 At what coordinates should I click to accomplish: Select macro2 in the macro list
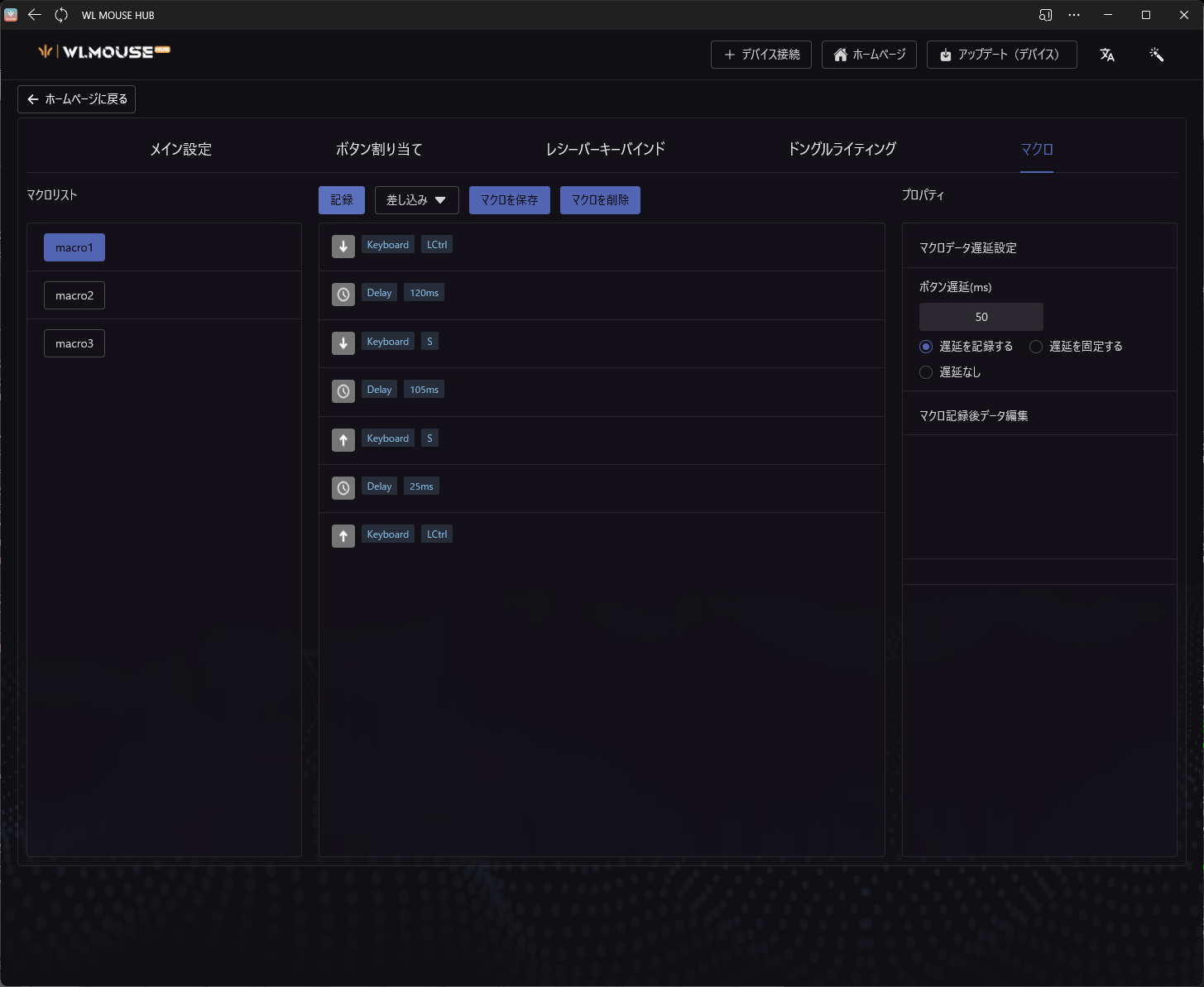[x=74, y=295]
